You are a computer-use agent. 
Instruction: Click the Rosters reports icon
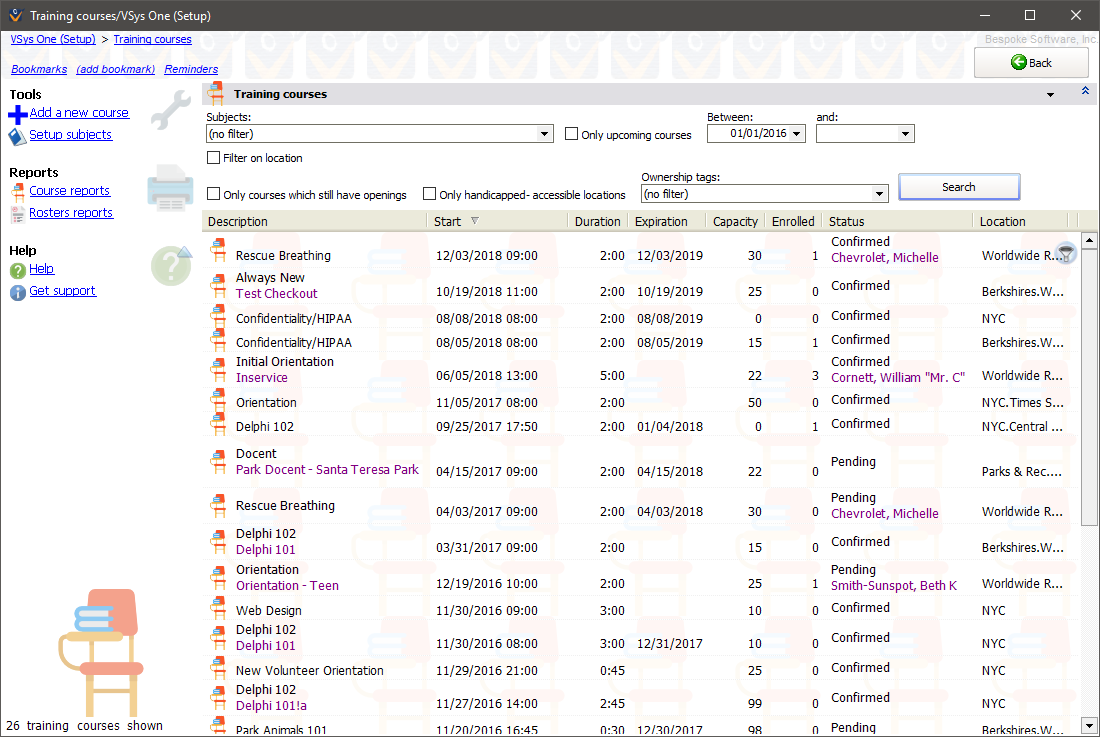[17, 213]
